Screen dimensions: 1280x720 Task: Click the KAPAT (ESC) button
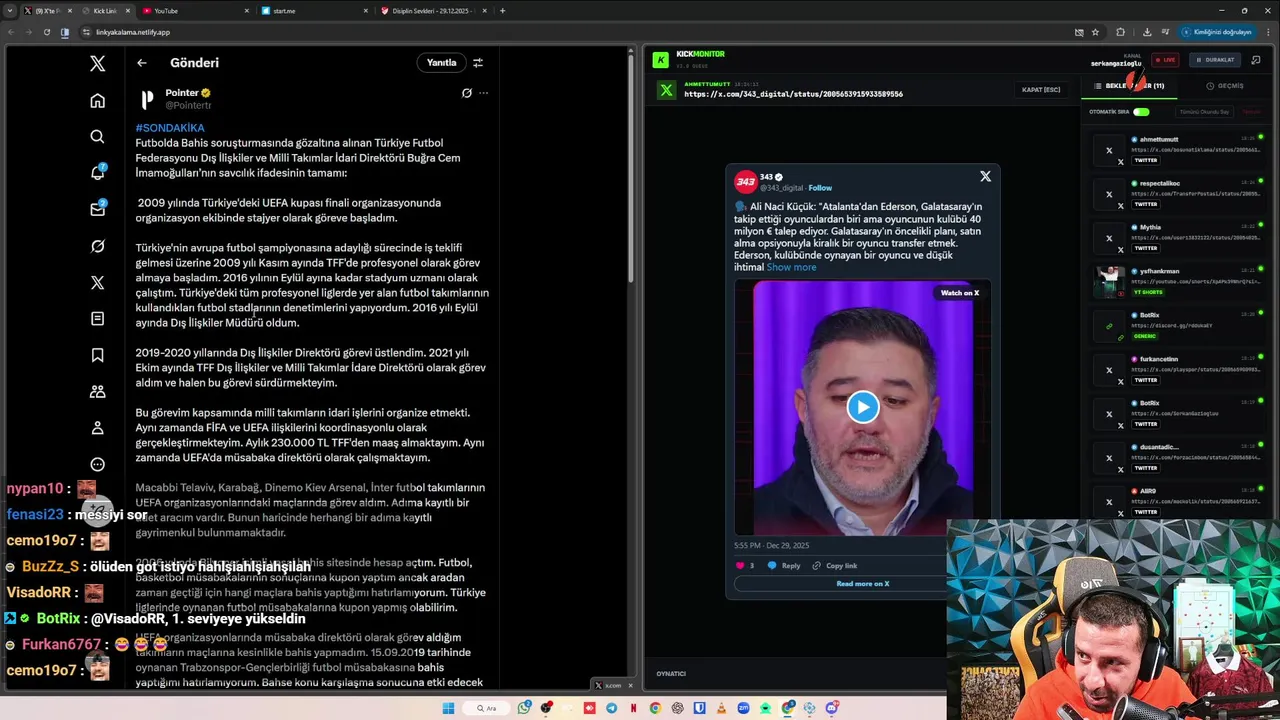click(x=1041, y=90)
